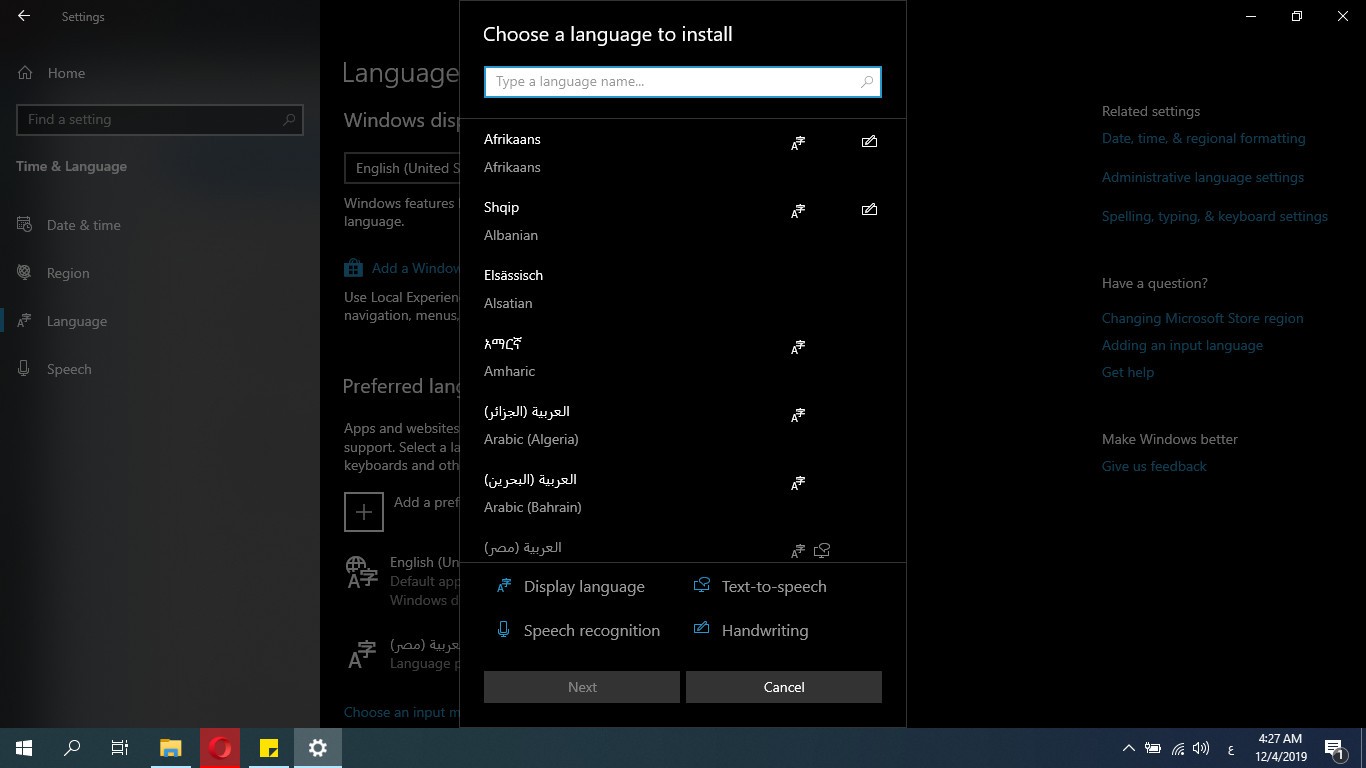Click the handwriting icon in the Albanian row
The height and width of the screenshot is (768, 1366).
pos(869,210)
